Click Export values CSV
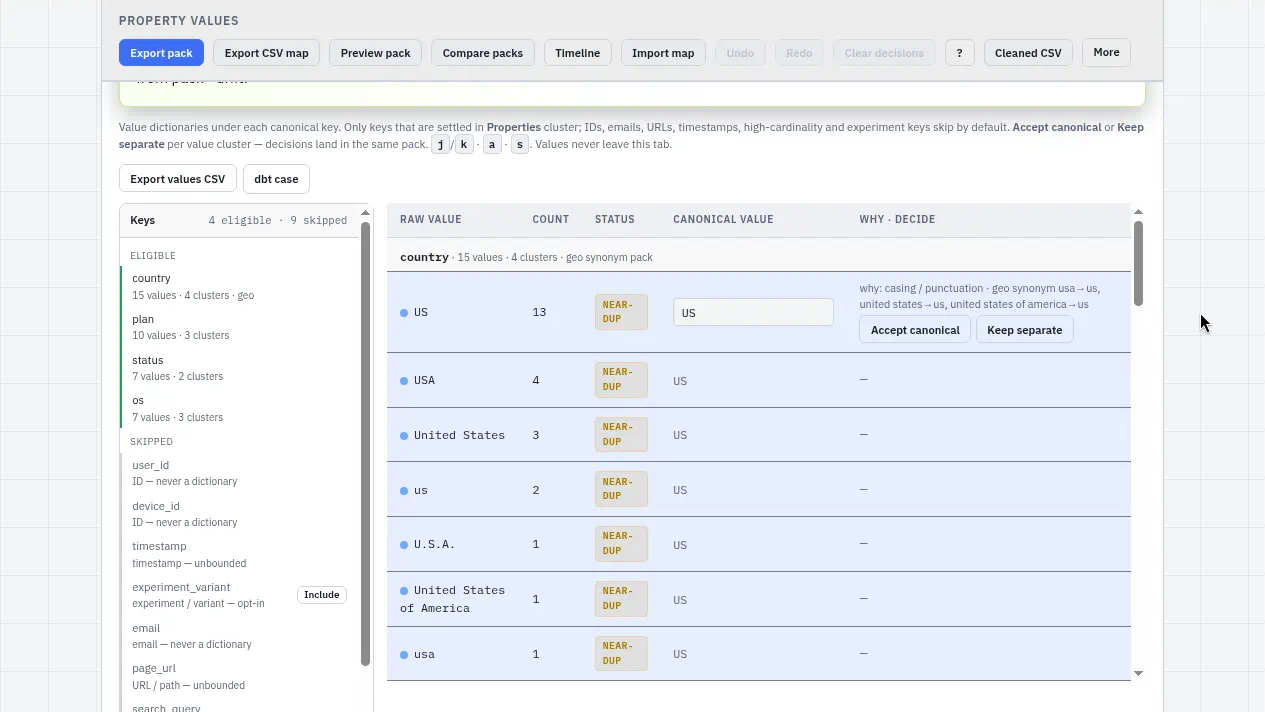Image resolution: width=1265 pixels, height=712 pixels. [x=178, y=179]
